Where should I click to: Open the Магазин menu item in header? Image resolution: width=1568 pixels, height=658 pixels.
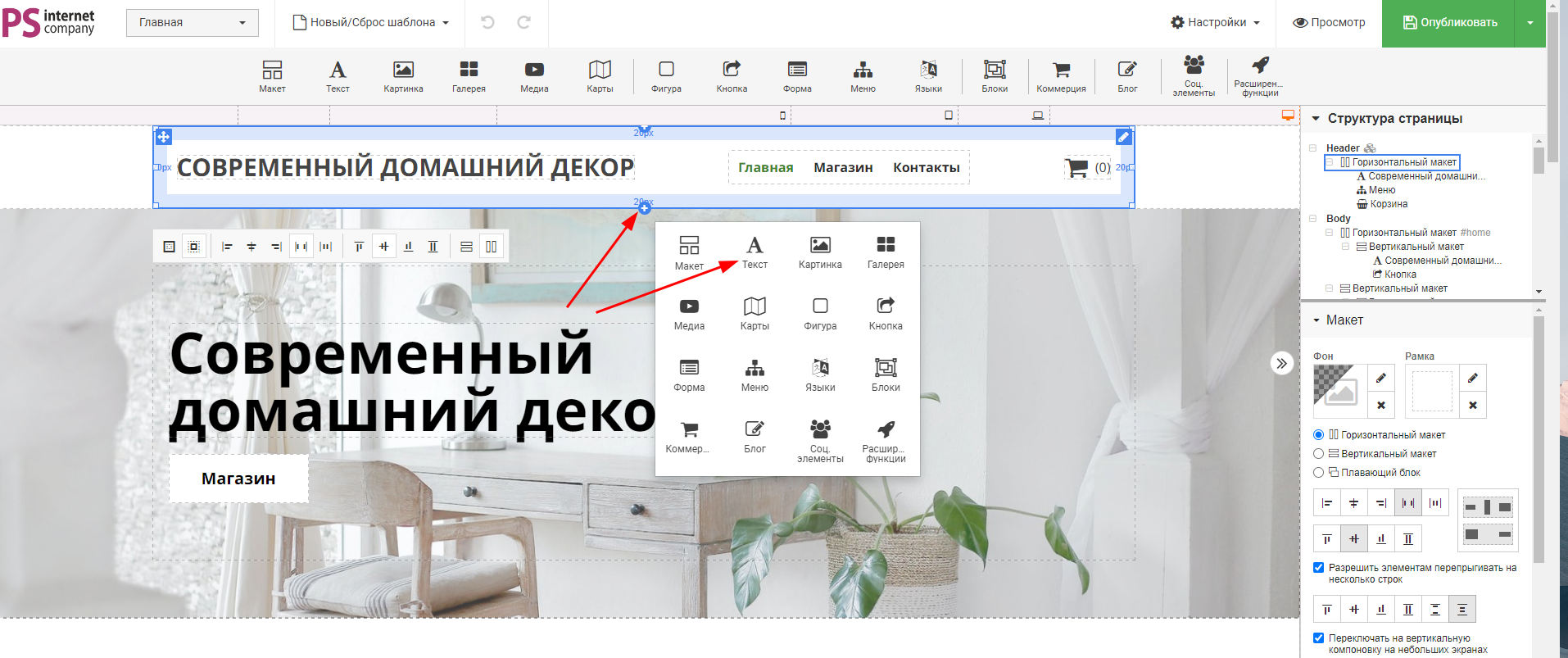[x=843, y=168]
